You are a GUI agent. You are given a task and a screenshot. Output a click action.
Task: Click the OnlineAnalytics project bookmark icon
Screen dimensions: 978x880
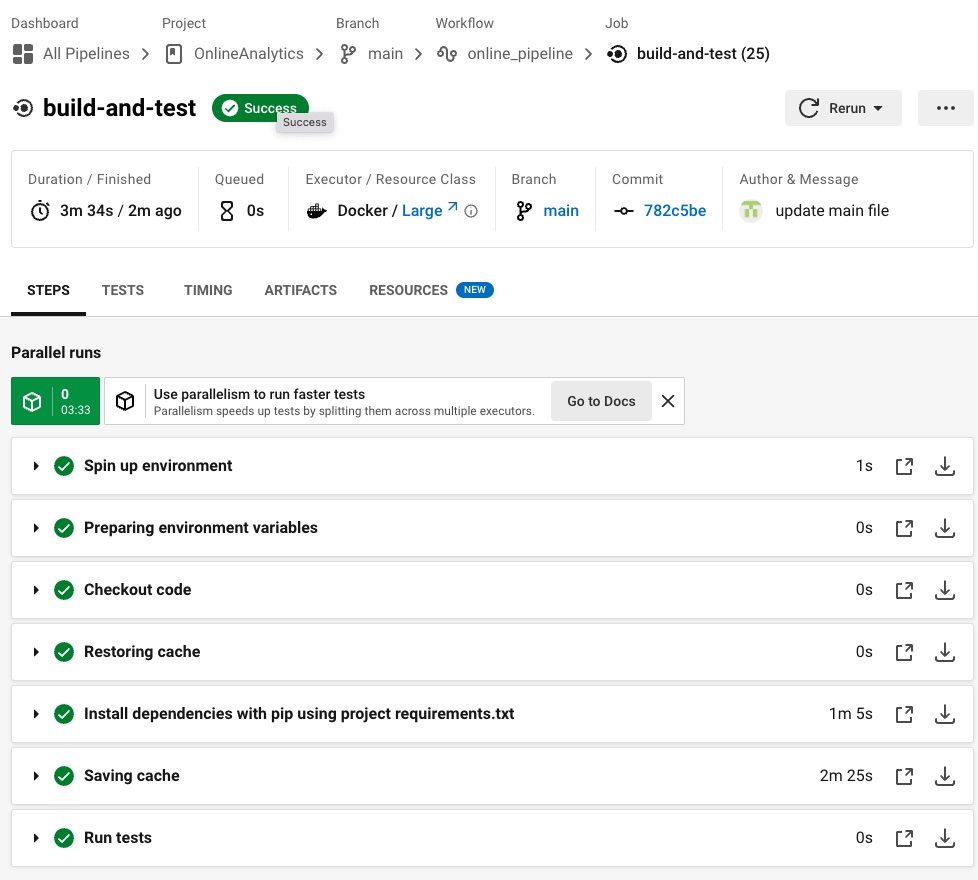174,54
